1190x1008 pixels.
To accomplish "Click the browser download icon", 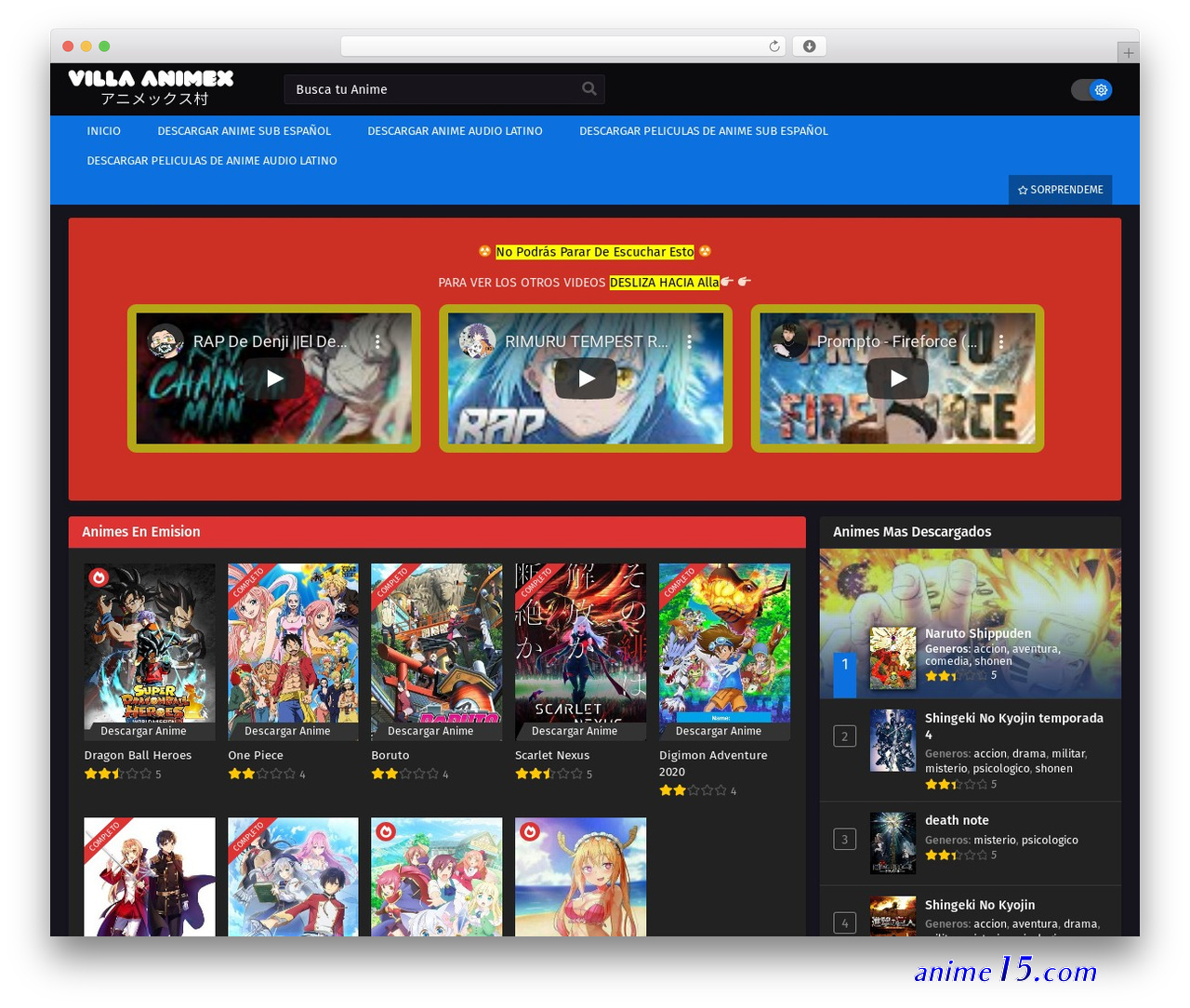I will coord(810,46).
